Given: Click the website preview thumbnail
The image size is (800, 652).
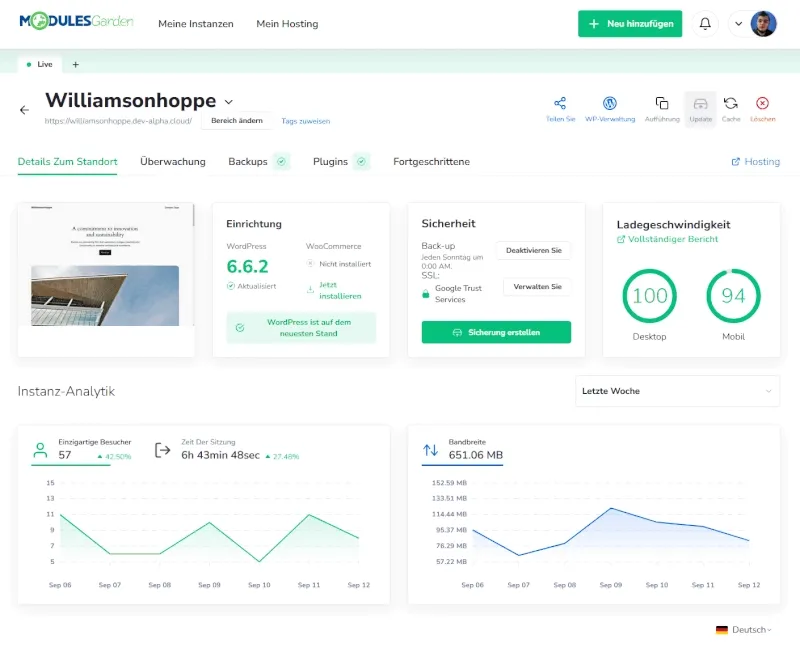Looking at the screenshot, I should pos(106,265).
